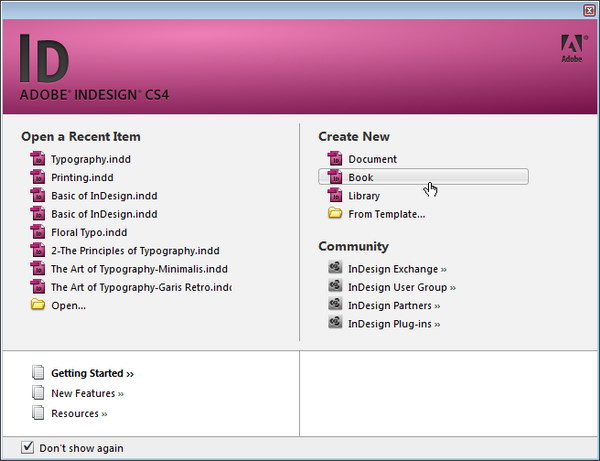Open Floral Typo.indd recent document
The height and width of the screenshot is (461, 600).
point(89,233)
